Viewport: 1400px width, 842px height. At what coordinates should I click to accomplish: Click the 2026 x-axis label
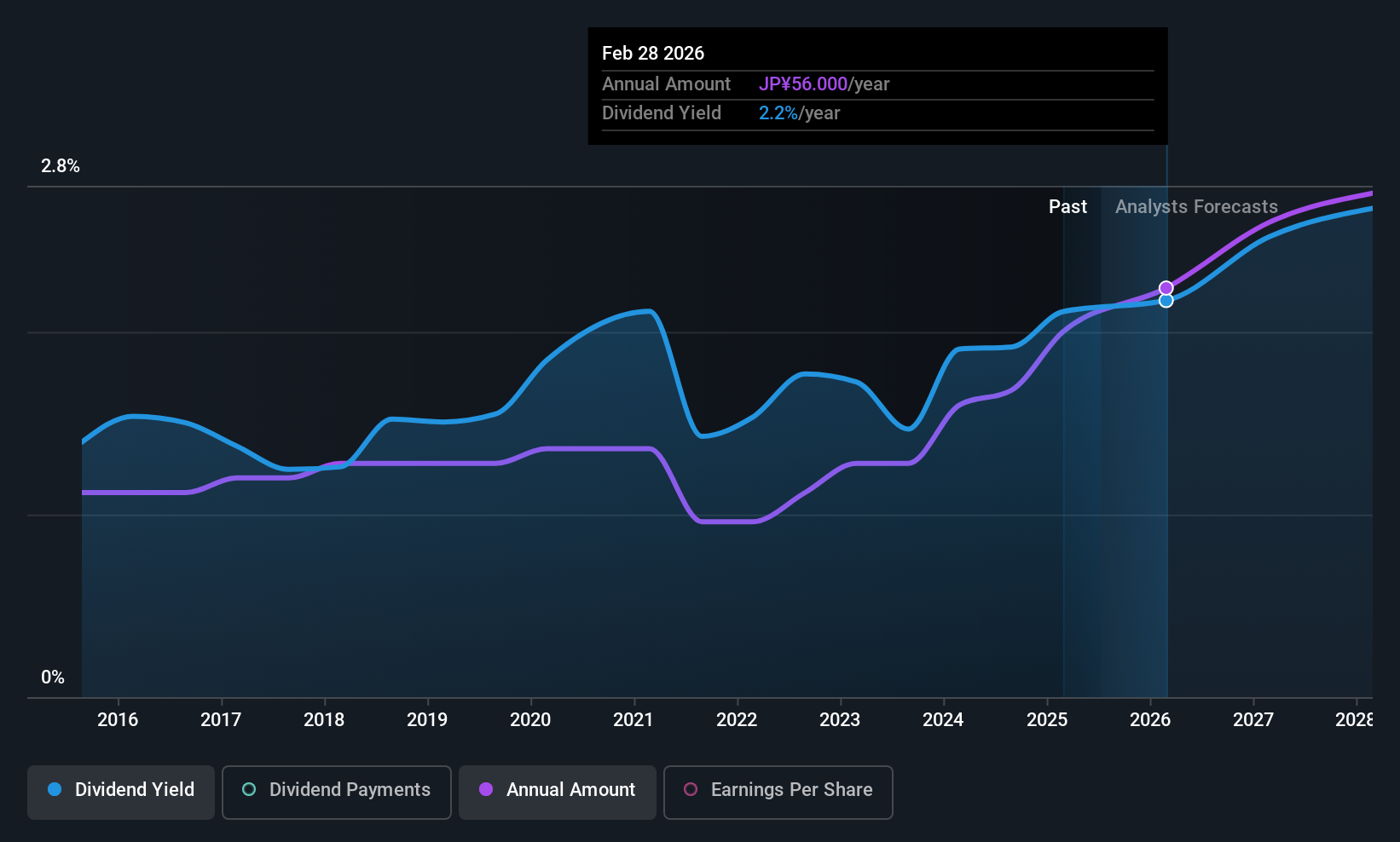(x=1150, y=719)
